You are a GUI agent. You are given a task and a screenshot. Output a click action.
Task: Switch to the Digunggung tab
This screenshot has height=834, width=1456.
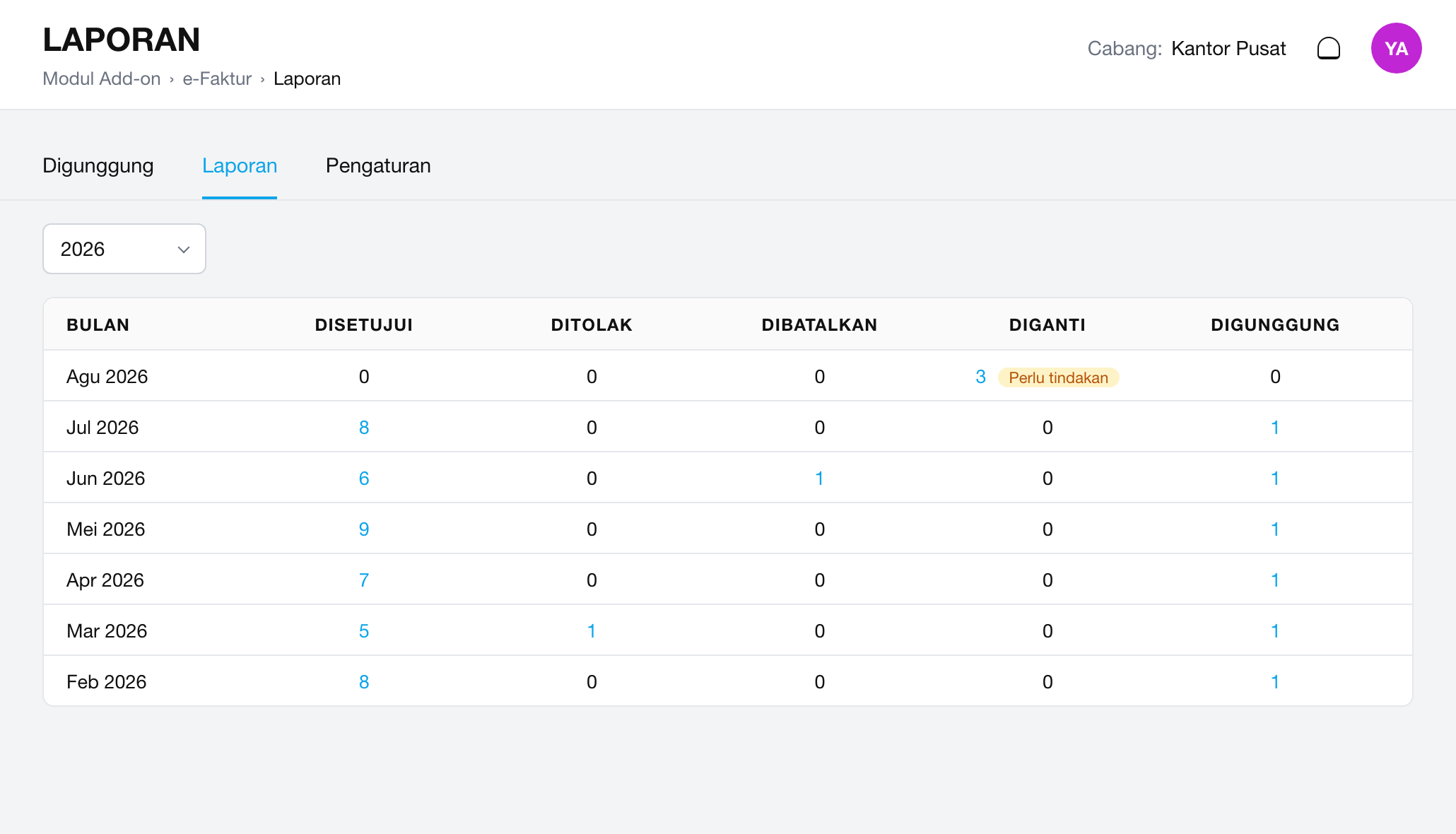click(98, 165)
